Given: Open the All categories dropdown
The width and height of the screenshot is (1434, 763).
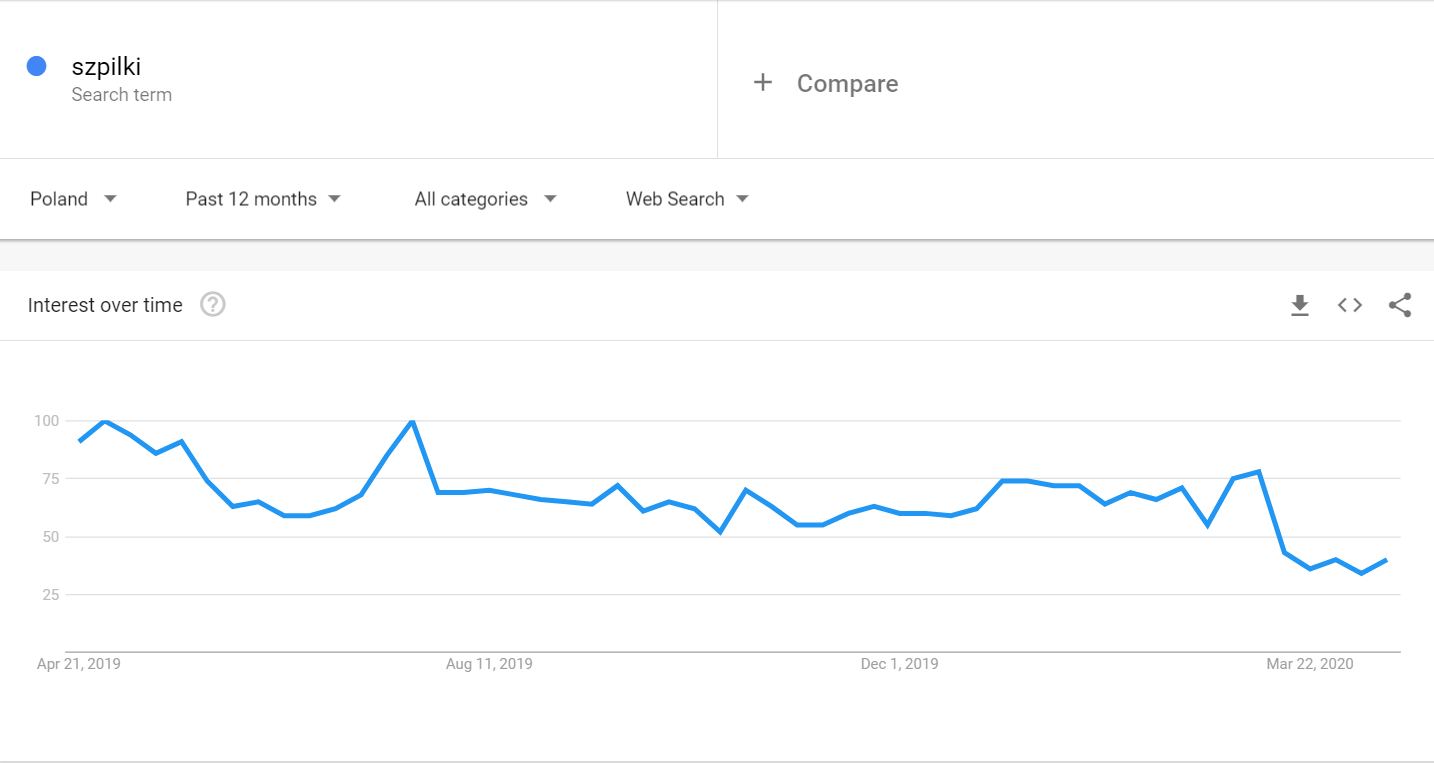Looking at the screenshot, I should click(x=485, y=199).
